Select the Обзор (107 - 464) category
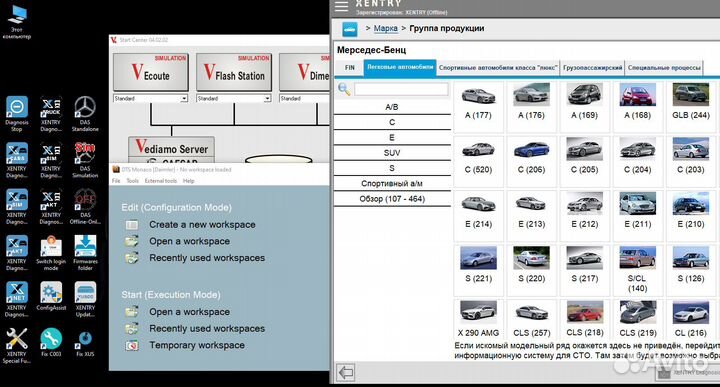720x387 pixels. [x=392, y=199]
